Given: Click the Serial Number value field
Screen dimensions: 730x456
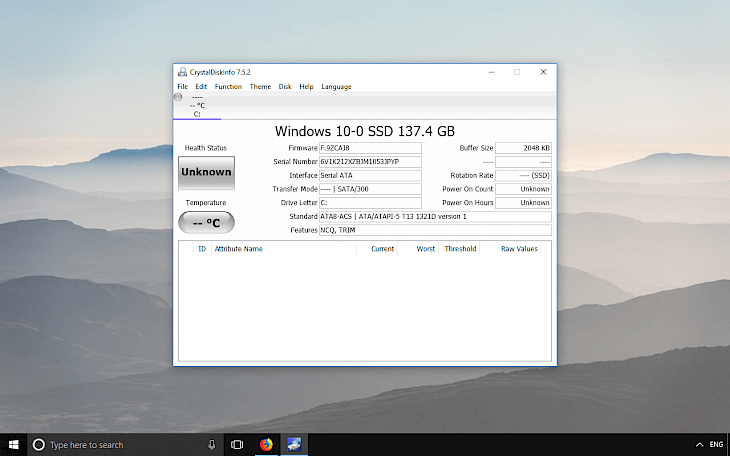Looking at the screenshot, I should coord(370,162).
